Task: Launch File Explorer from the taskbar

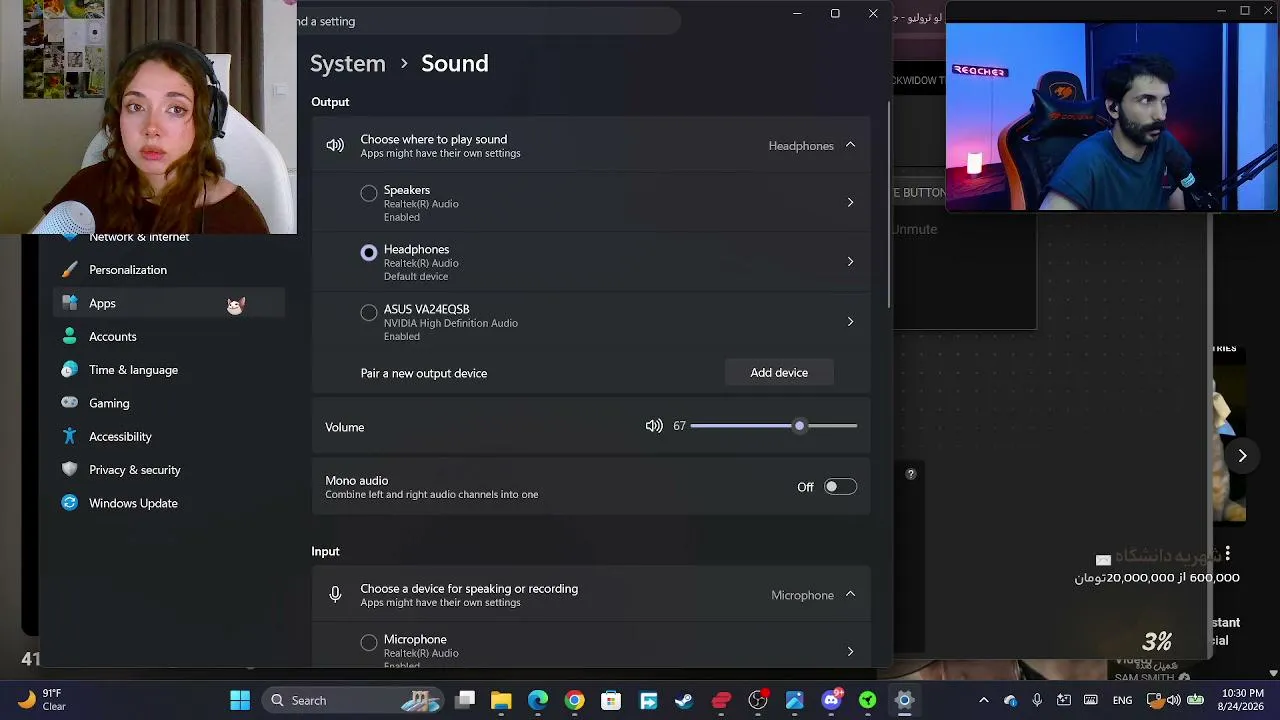Action: pyautogui.click(x=501, y=700)
